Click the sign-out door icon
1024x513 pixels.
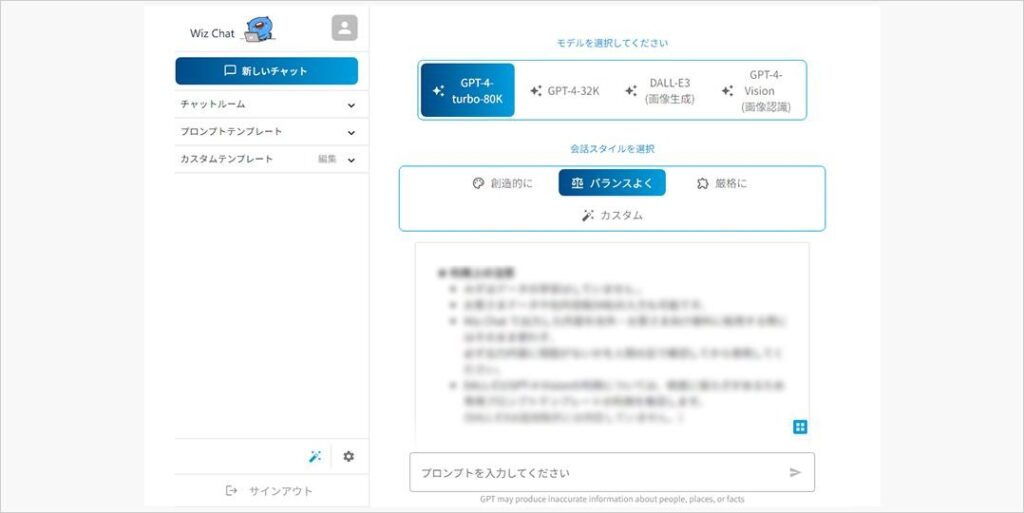(232, 491)
